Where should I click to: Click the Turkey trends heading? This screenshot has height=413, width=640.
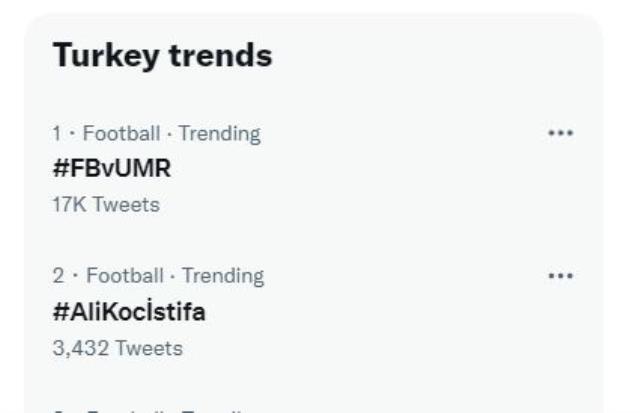pos(162,56)
